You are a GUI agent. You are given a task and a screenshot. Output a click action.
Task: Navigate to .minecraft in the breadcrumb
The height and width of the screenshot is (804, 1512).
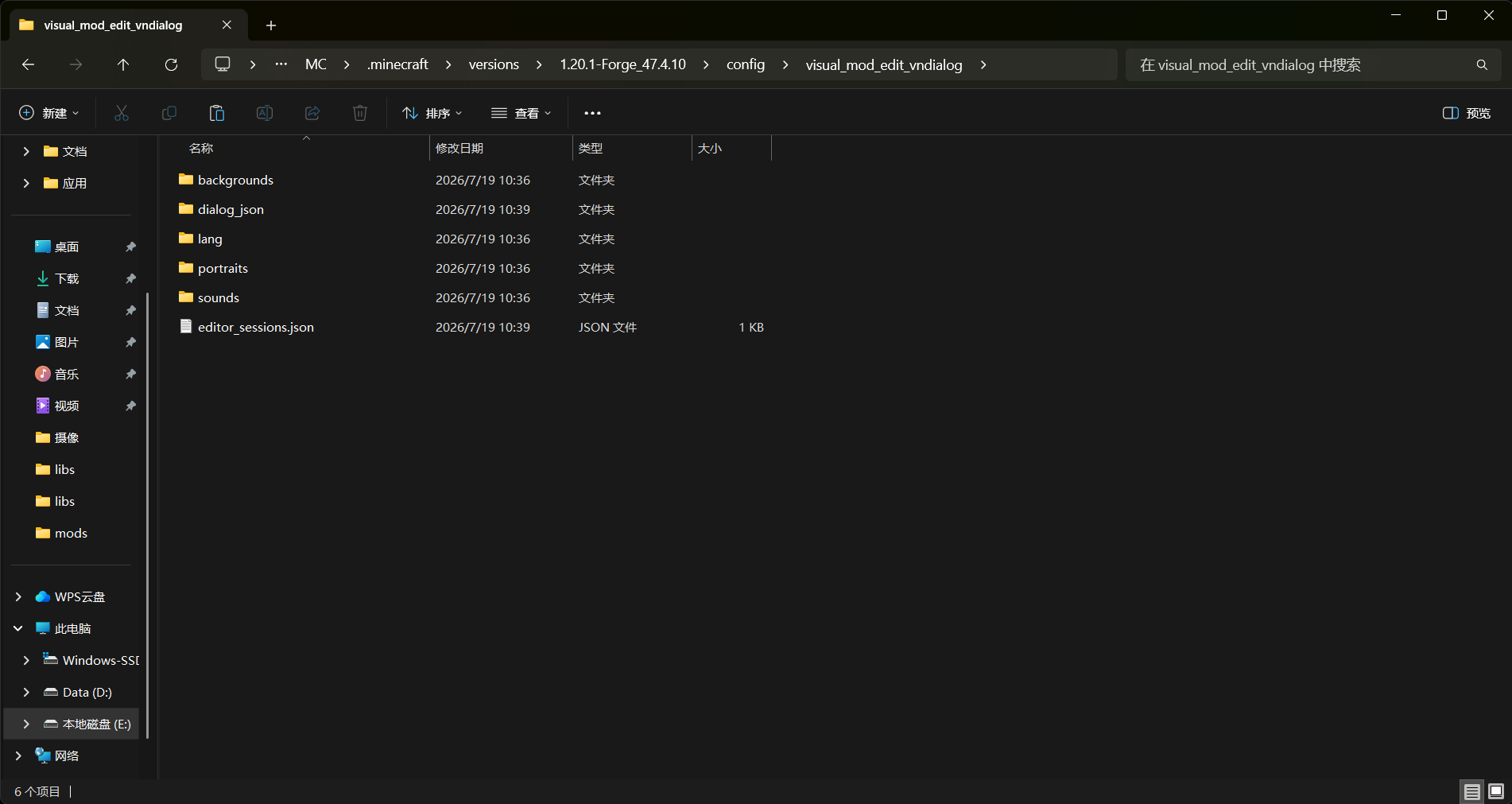[x=397, y=64]
